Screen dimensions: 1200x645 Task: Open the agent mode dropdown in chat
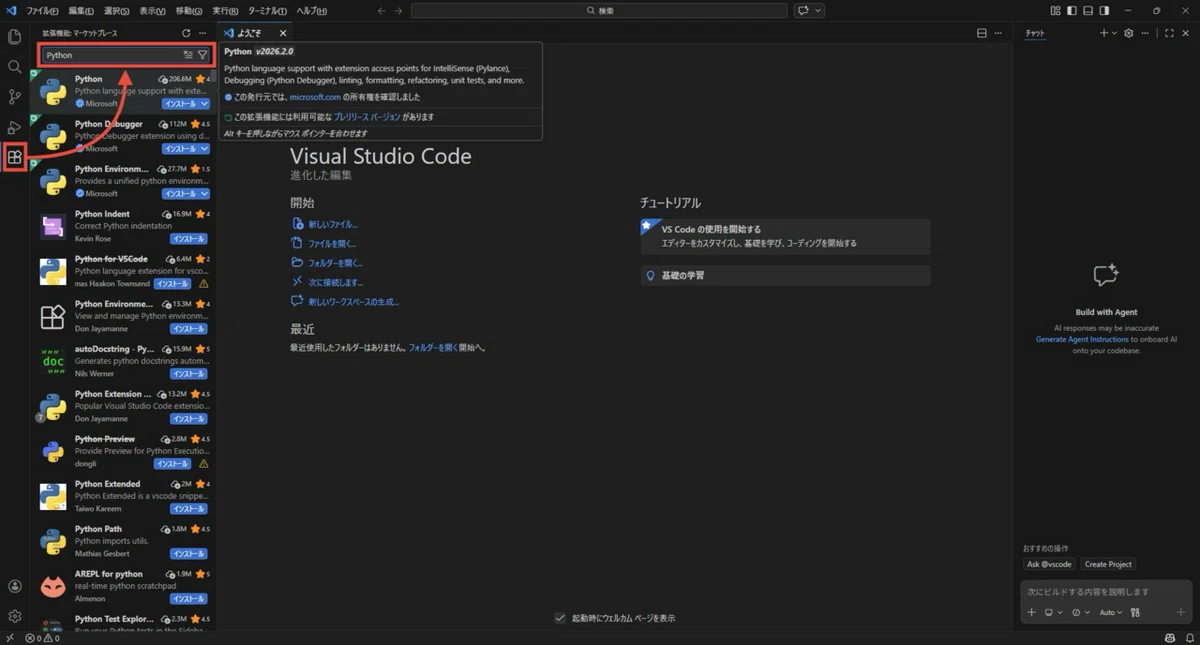point(1080,612)
